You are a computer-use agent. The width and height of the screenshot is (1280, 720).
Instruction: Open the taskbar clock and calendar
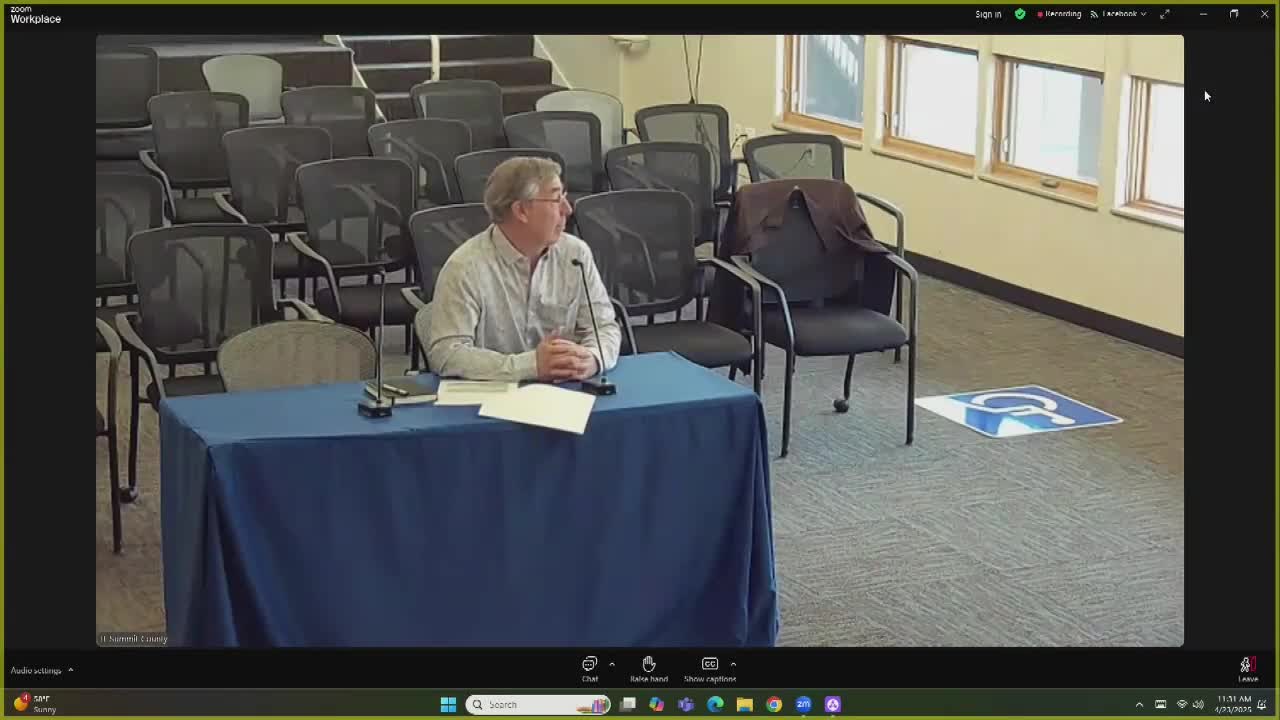point(1233,704)
